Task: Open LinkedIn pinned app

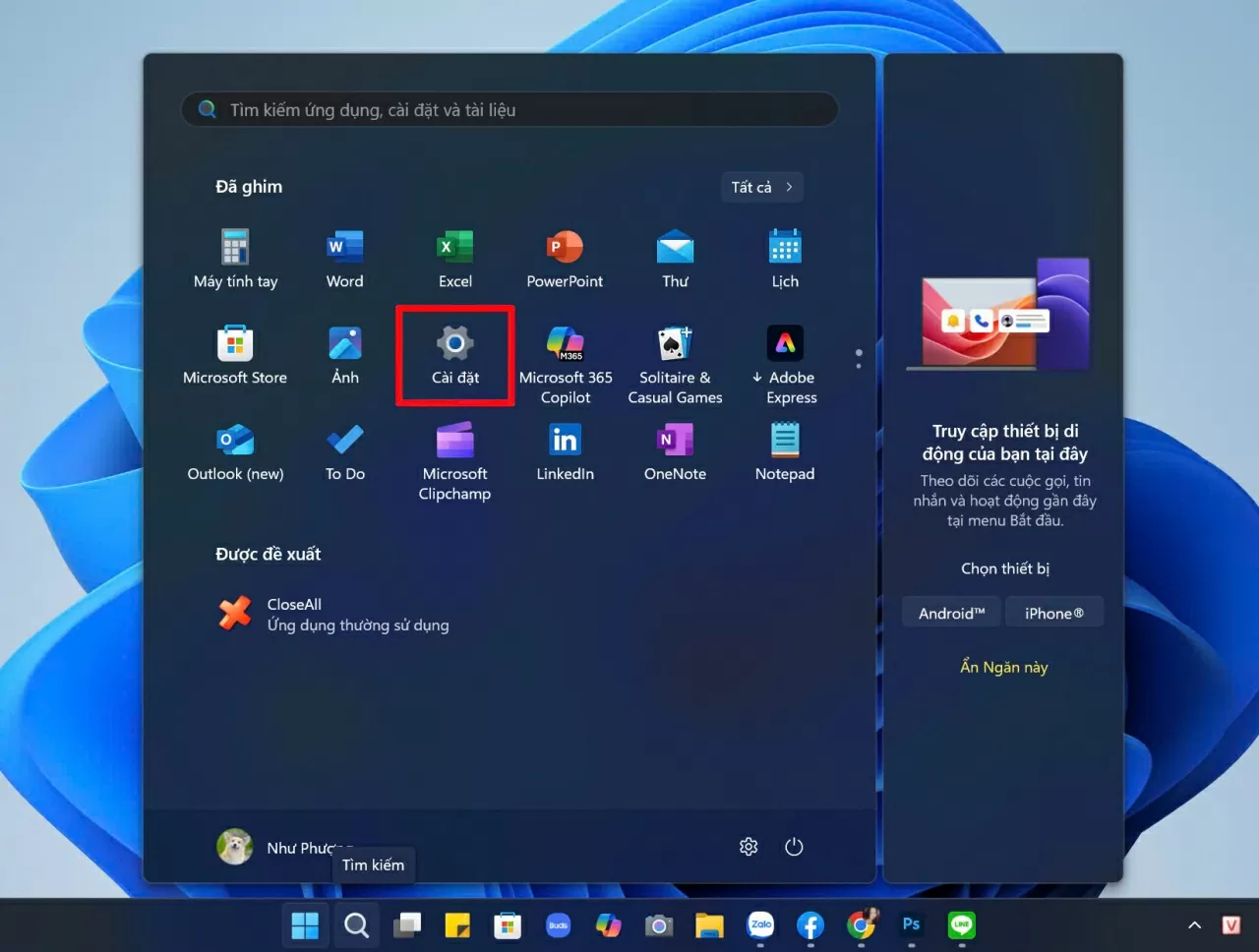Action: 565,450
